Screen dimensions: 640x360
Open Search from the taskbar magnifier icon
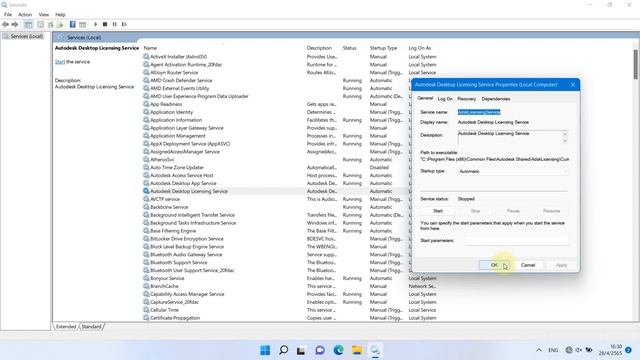(x=283, y=350)
